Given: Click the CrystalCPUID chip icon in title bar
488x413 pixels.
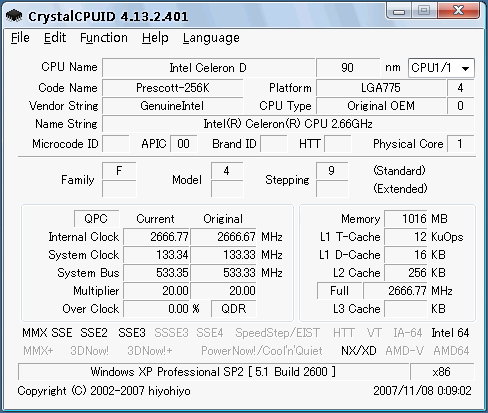Looking at the screenshot, I should [14, 16].
